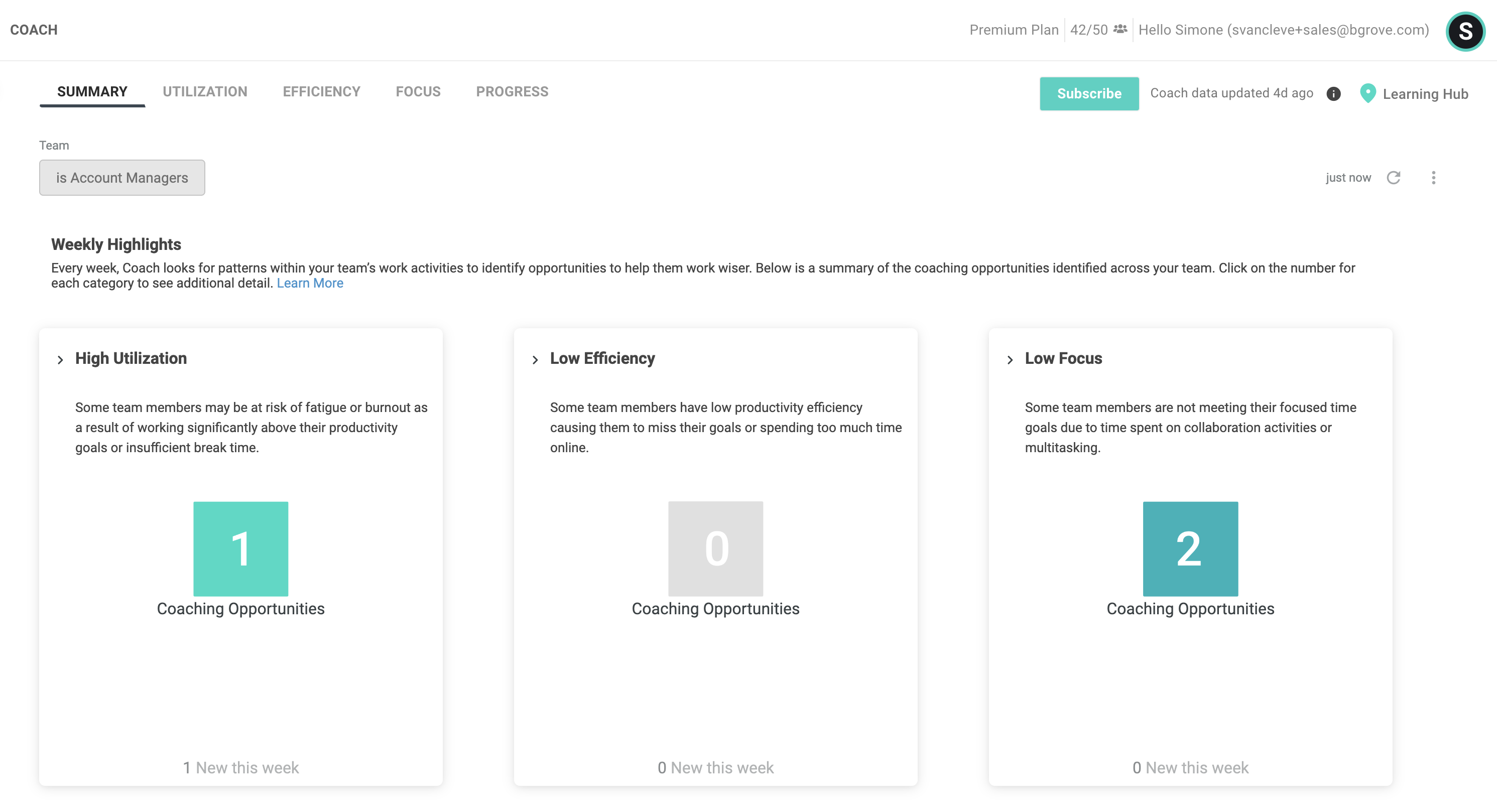Click the refresh icon next to 'just now'
Screen dimensions: 1497x812
(x=1393, y=178)
